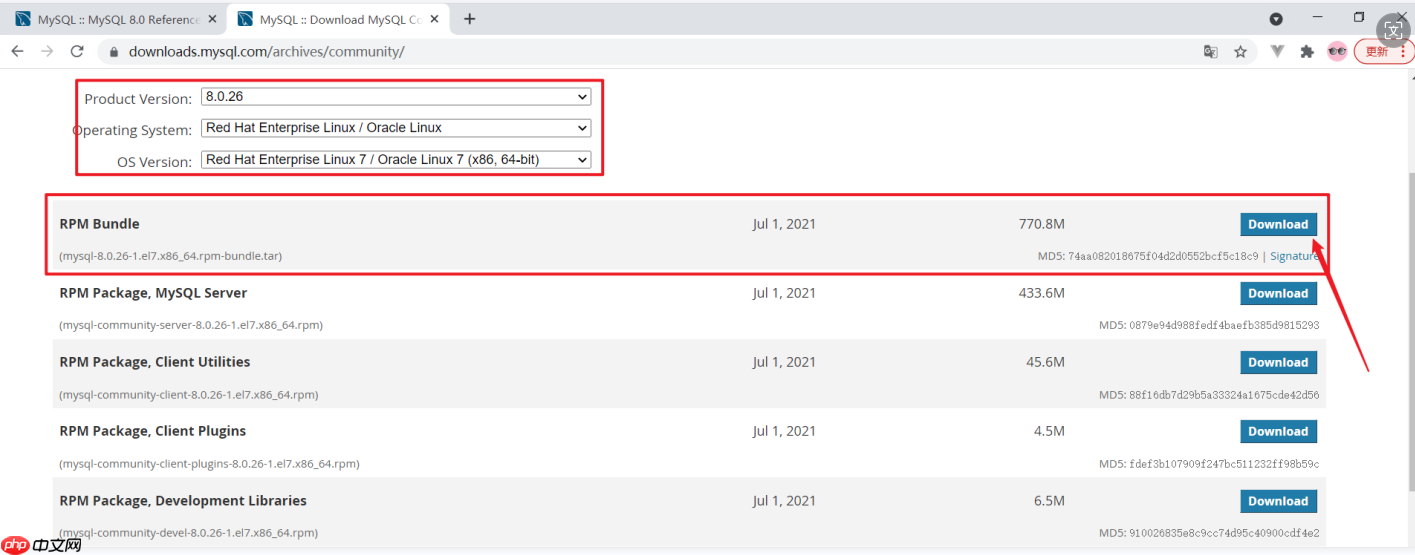The width and height of the screenshot is (1415, 555).
Task: Open the browser profile avatar
Action: [1337, 51]
